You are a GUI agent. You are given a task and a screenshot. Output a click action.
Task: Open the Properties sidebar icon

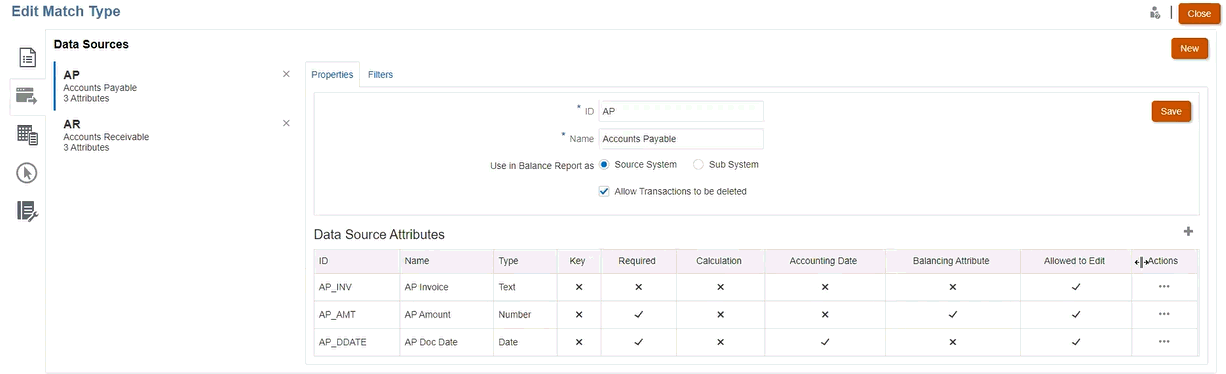[x=27, y=57]
